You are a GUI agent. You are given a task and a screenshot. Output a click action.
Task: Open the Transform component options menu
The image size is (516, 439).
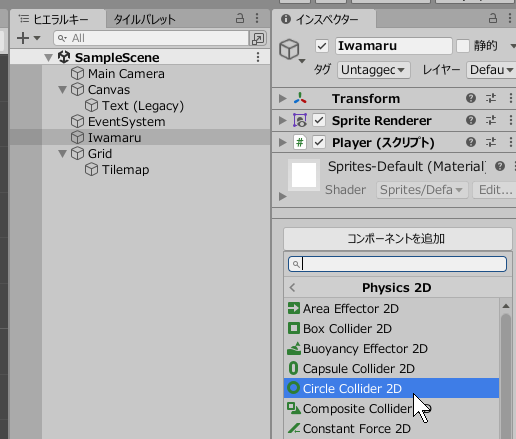(x=511, y=98)
